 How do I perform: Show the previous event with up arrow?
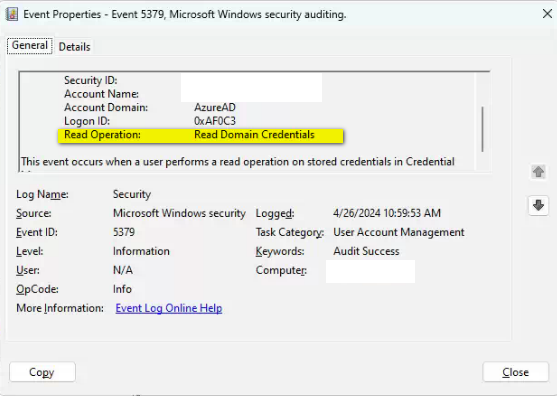pos(539,172)
